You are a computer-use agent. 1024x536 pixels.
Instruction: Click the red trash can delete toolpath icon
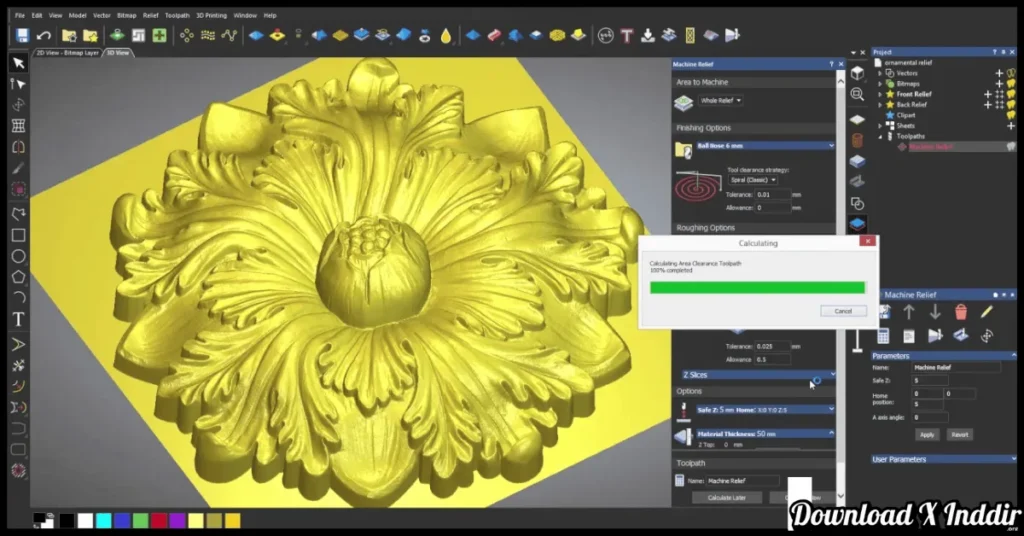pyautogui.click(x=961, y=312)
